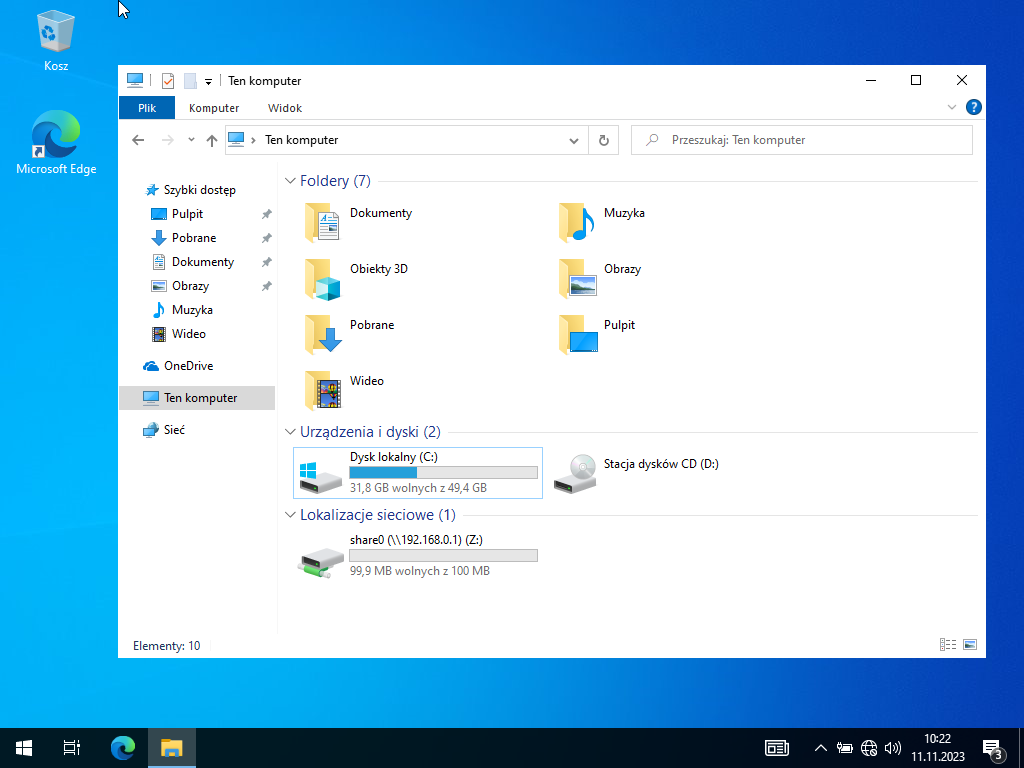This screenshot has height=768, width=1024.
Task: Open the Komputer ribbon tab
Action: [x=214, y=108]
